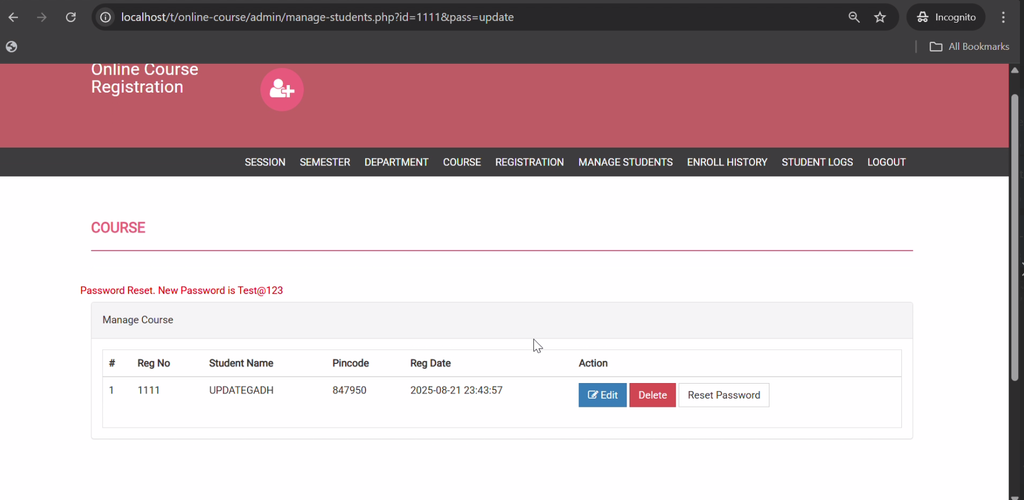Image resolution: width=1024 pixels, height=500 pixels.
Task: Open the STUDENT LOGS menu item
Action: click(817, 162)
